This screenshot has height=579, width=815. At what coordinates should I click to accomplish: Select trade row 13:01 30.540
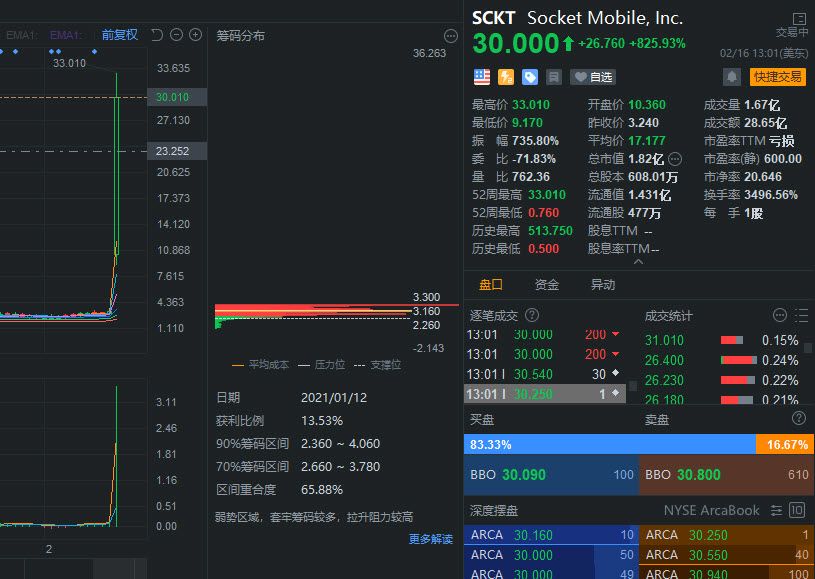click(x=544, y=374)
